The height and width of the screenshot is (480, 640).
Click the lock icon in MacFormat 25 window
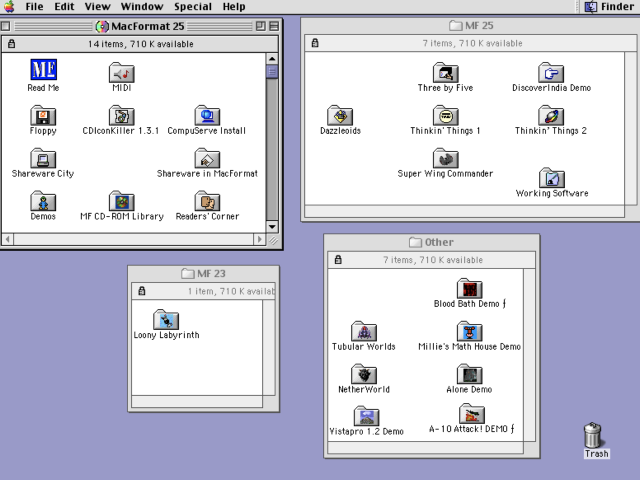[x=11, y=44]
